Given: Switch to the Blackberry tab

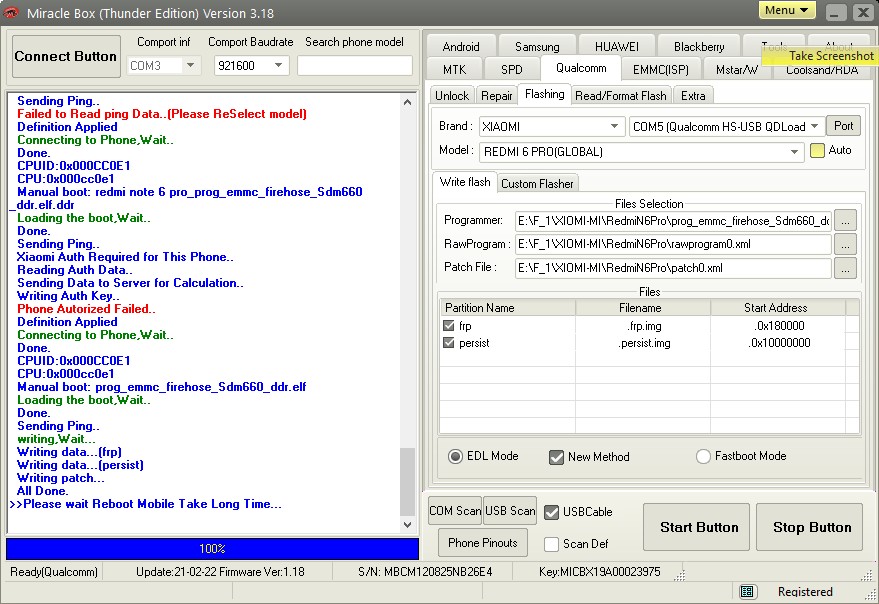Looking at the screenshot, I should [x=699, y=47].
